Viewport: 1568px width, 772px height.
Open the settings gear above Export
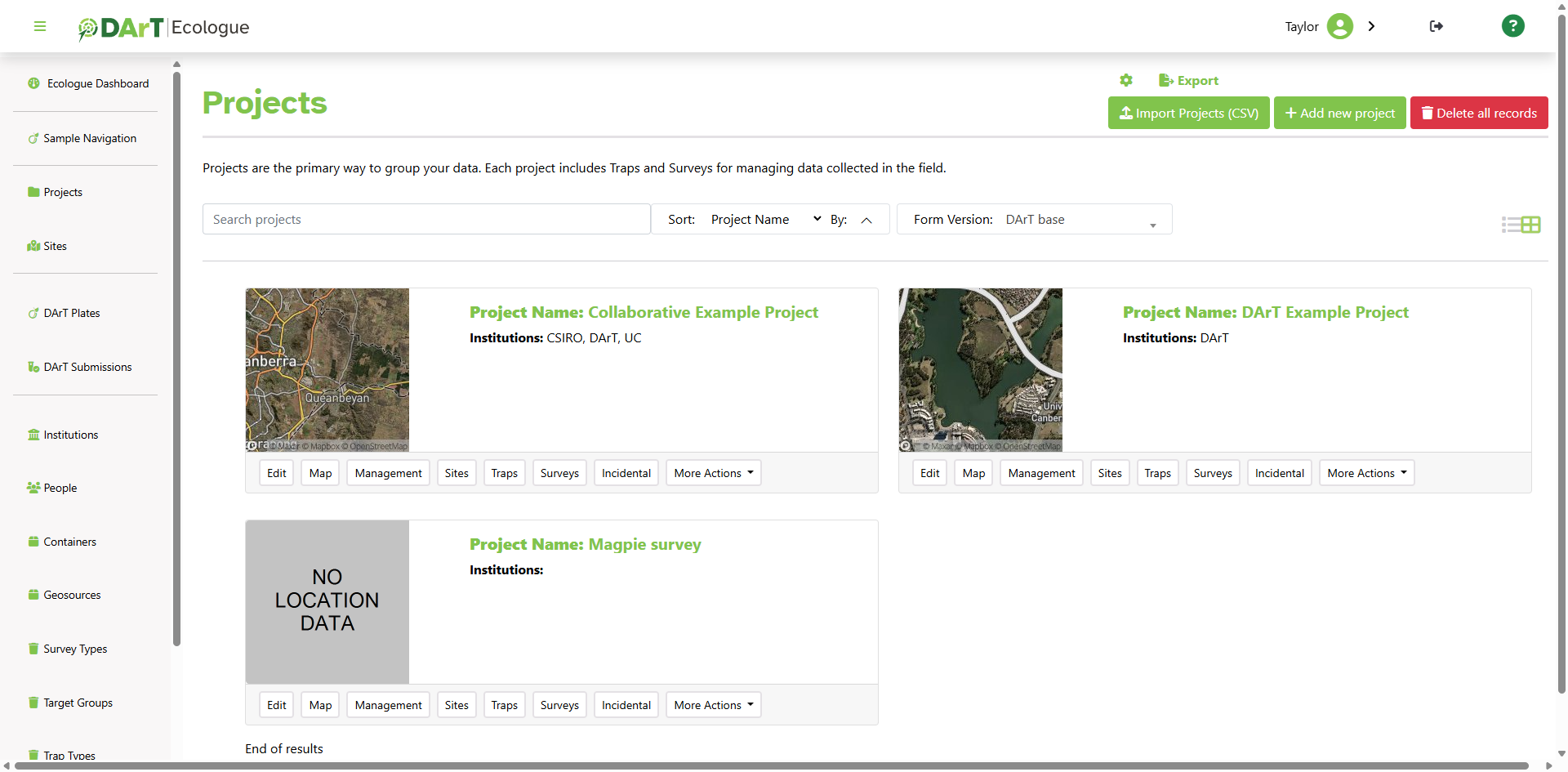(x=1126, y=80)
